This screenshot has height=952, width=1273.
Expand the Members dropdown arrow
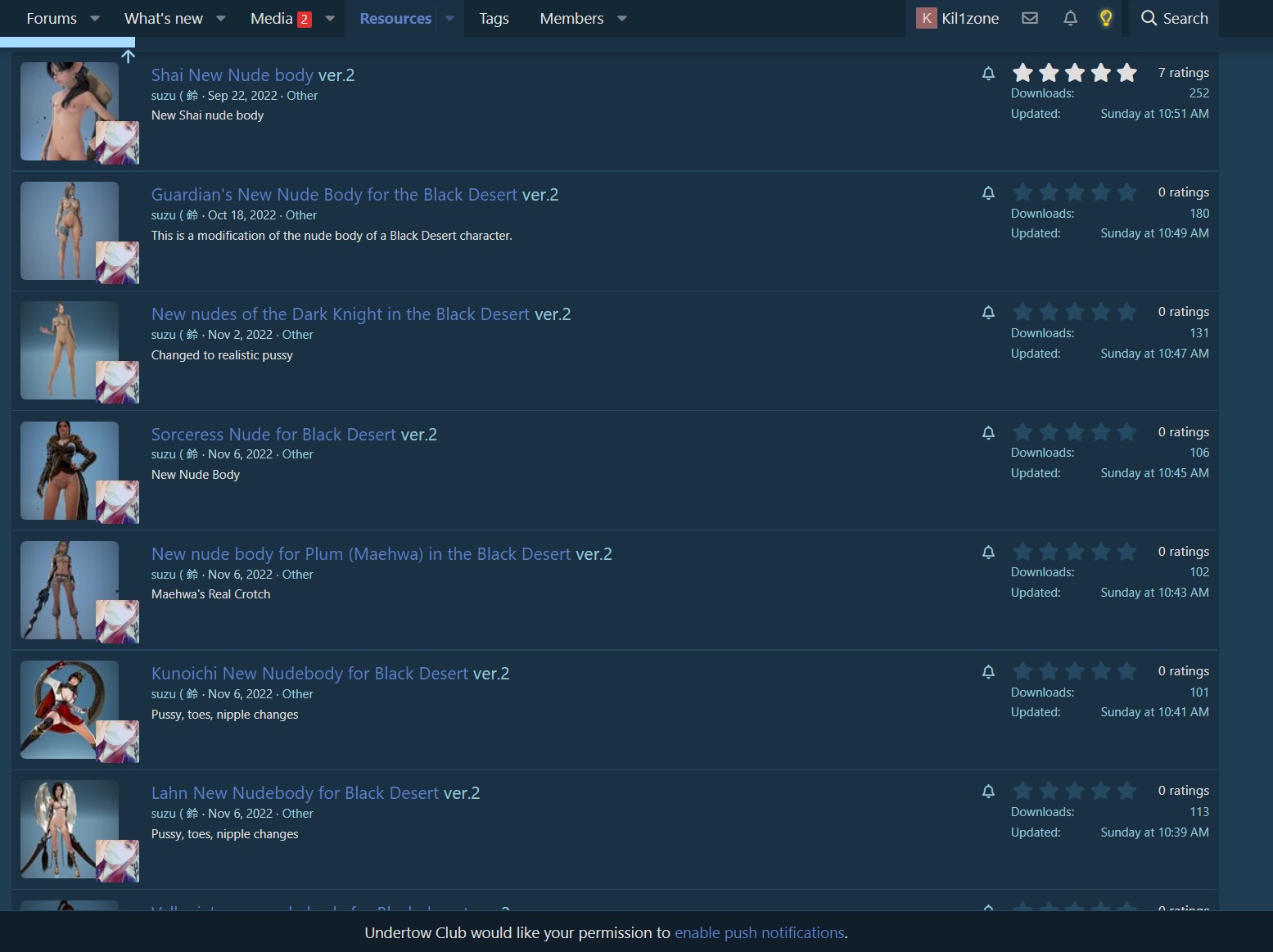(622, 18)
